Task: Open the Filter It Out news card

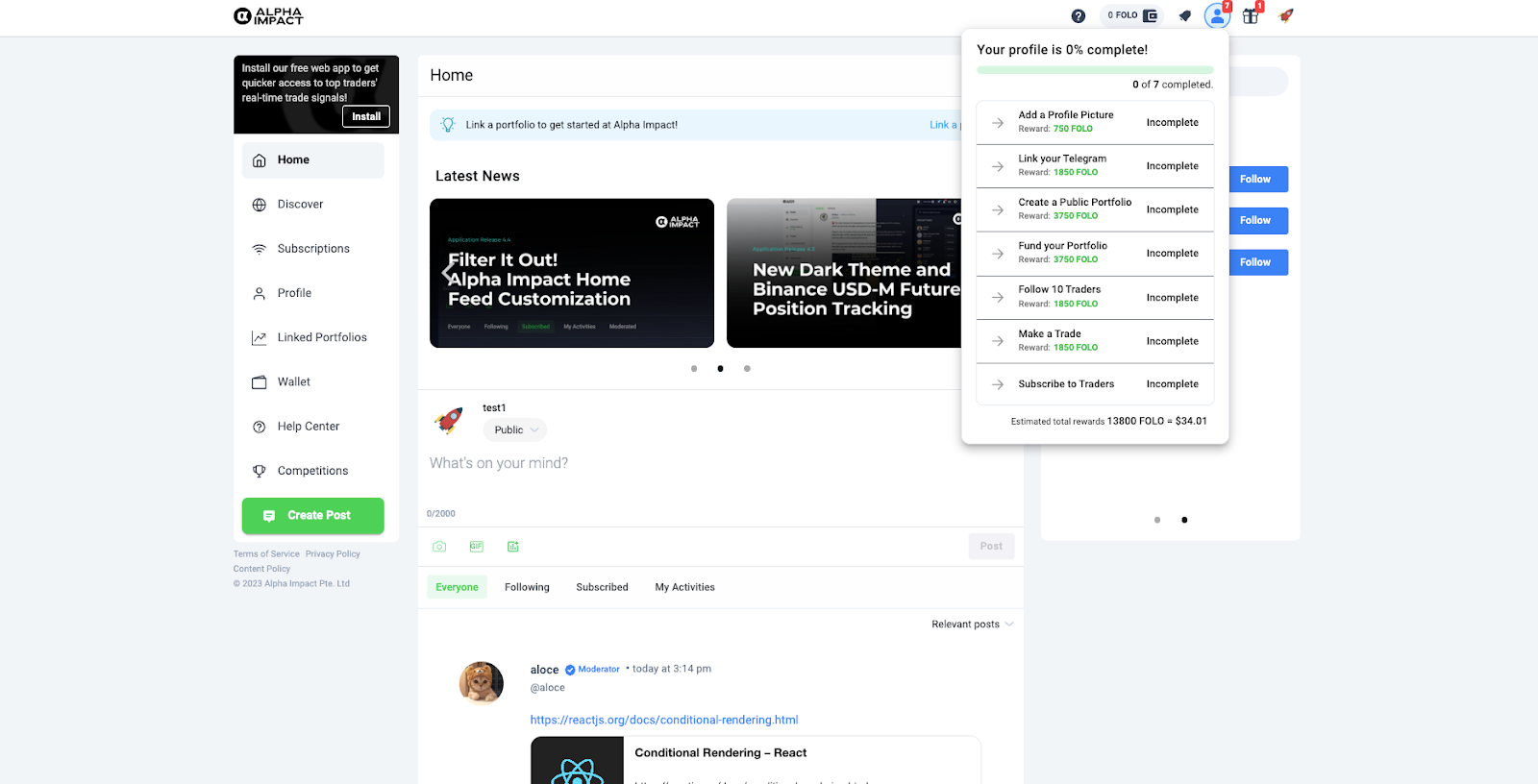Action: (x=572, y=273)
